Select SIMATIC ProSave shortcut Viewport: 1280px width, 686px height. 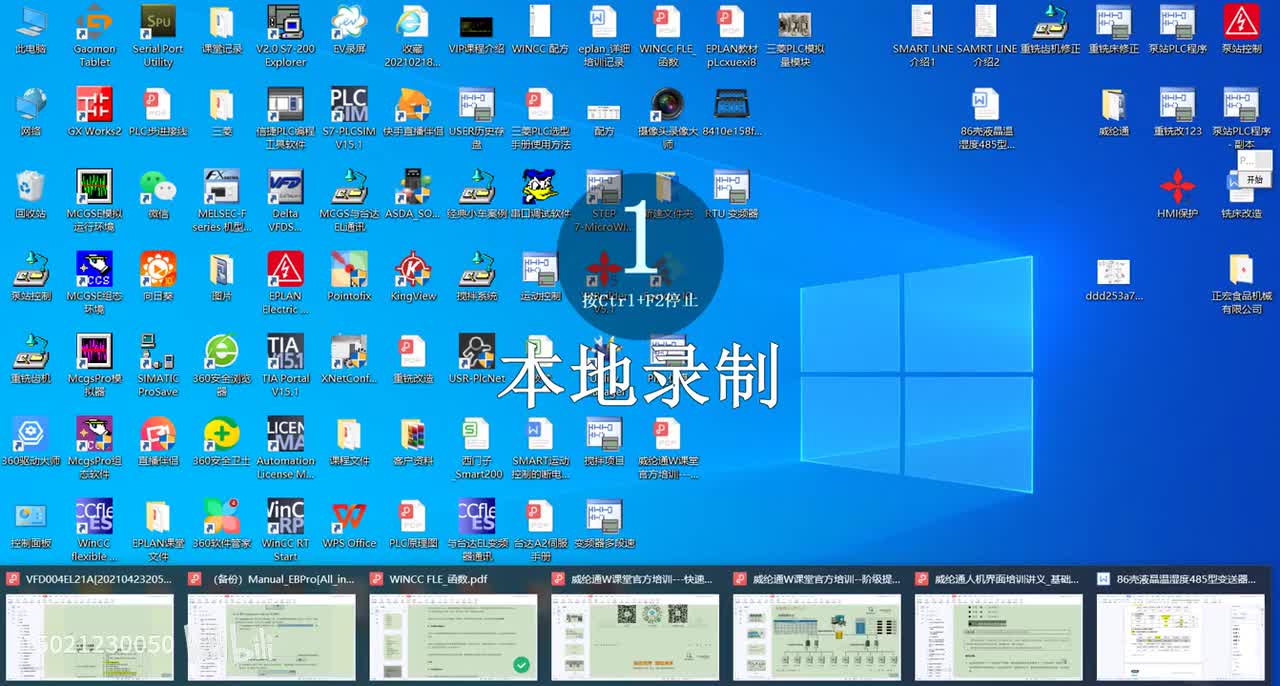(158, 366)
